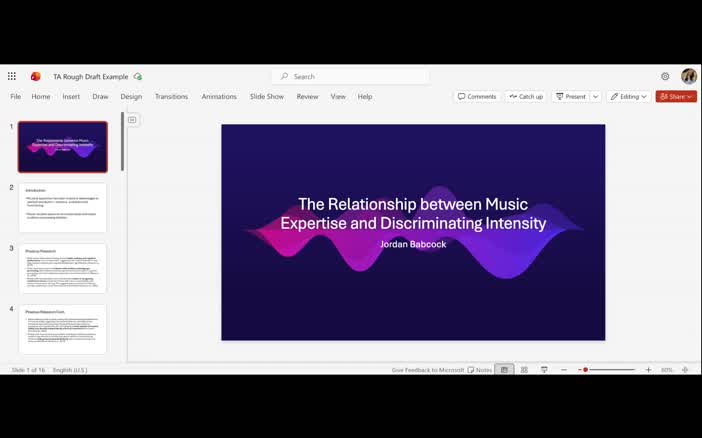This screenshot has height=438, width=702.
Task: Switch to Normal view in status bar
Action: pos(504,369)
